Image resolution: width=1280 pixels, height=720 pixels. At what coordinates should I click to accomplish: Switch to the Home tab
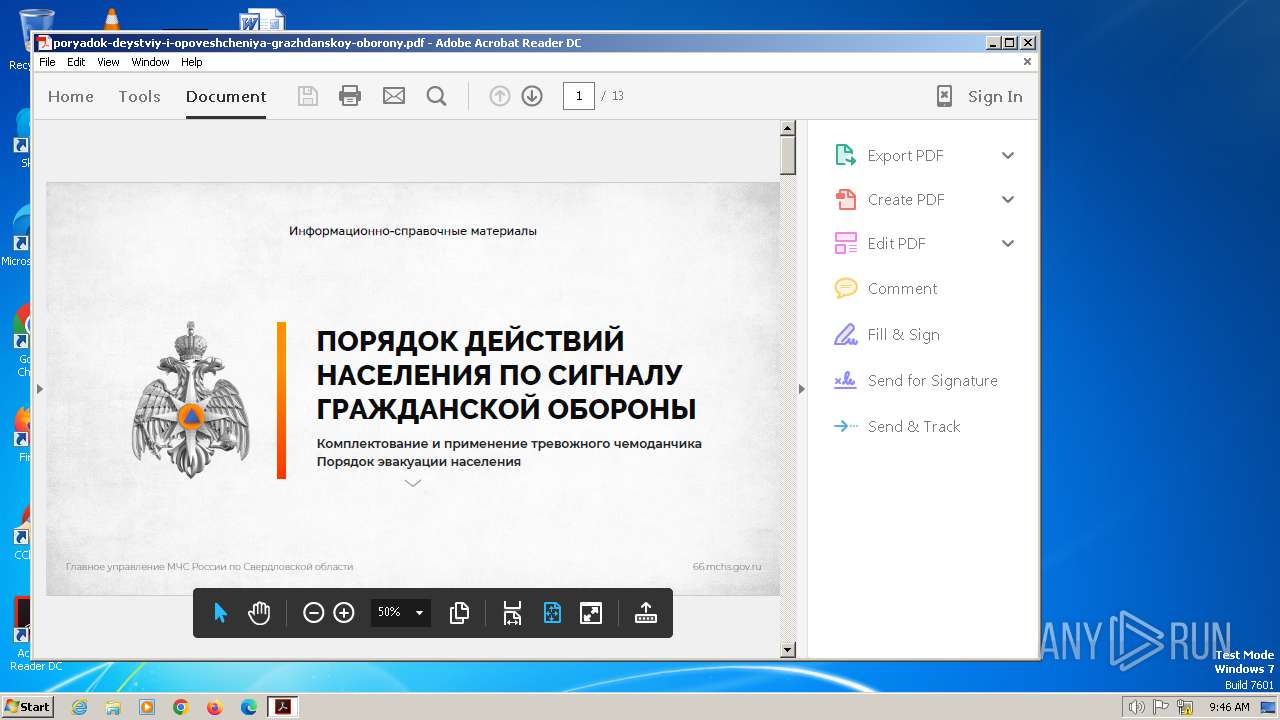pos(71,96)
